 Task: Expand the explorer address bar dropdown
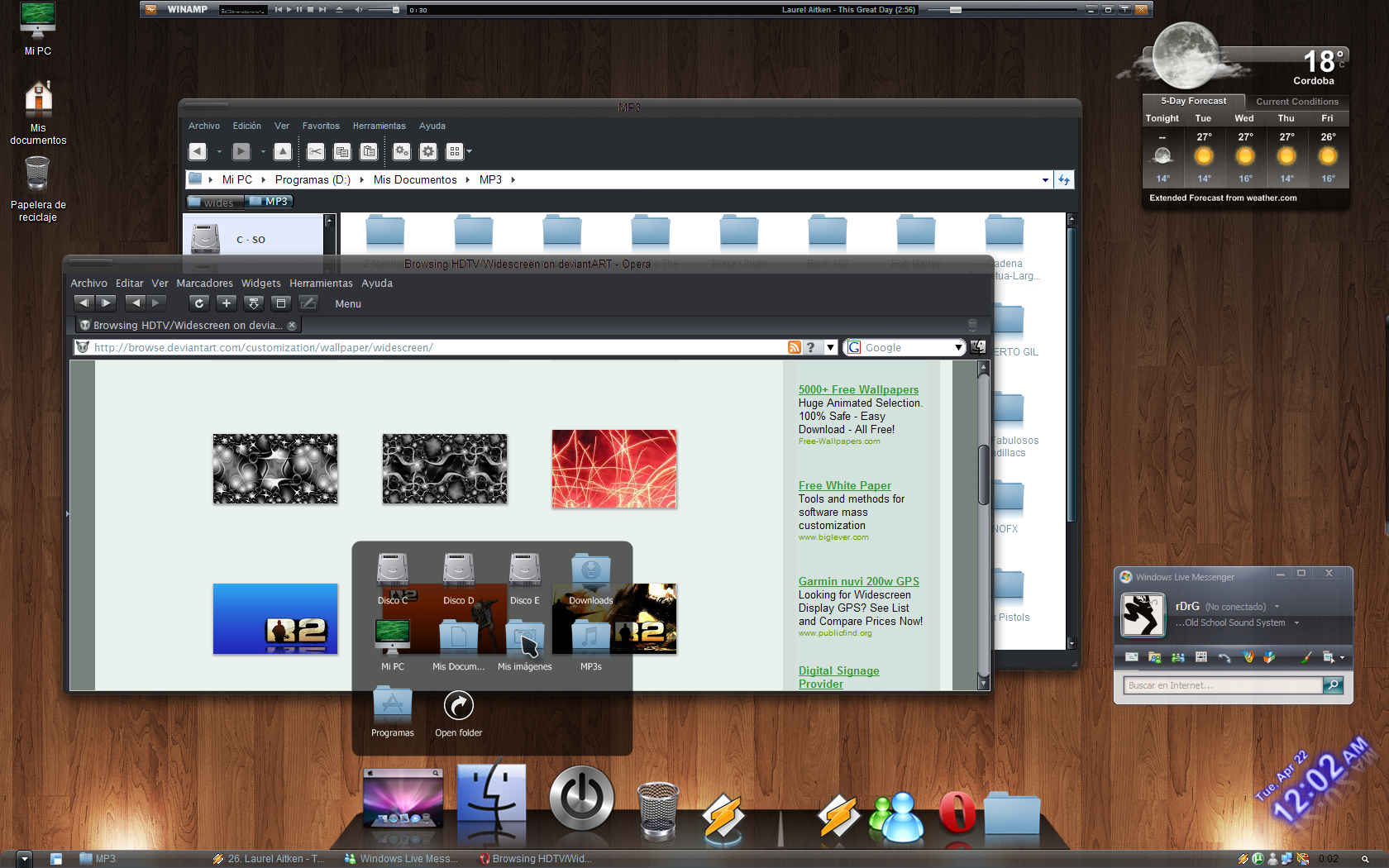[1045, 179]
